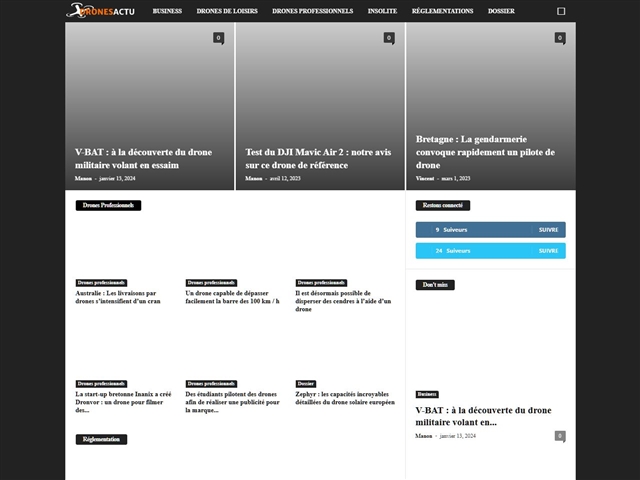Viewport: 640px width, 480px height.
Task: Click date mars 1, 2023
Action: point(456,178)
